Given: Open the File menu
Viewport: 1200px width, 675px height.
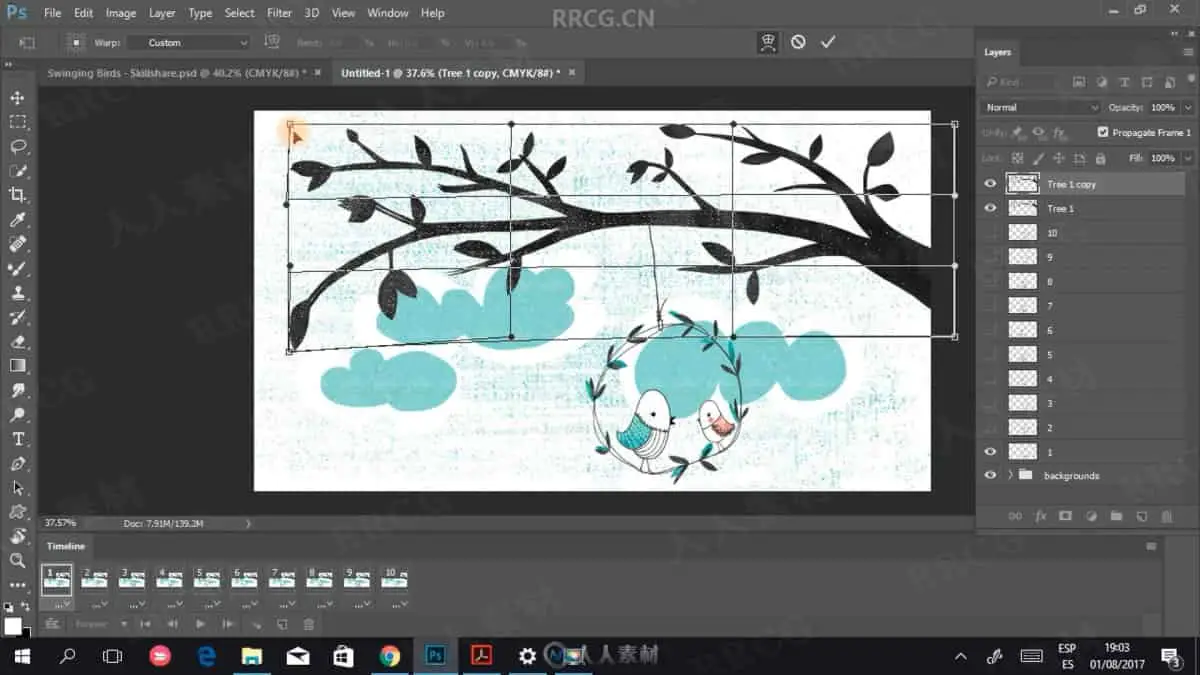Looking at the screenshot, I should pos(52,13).
